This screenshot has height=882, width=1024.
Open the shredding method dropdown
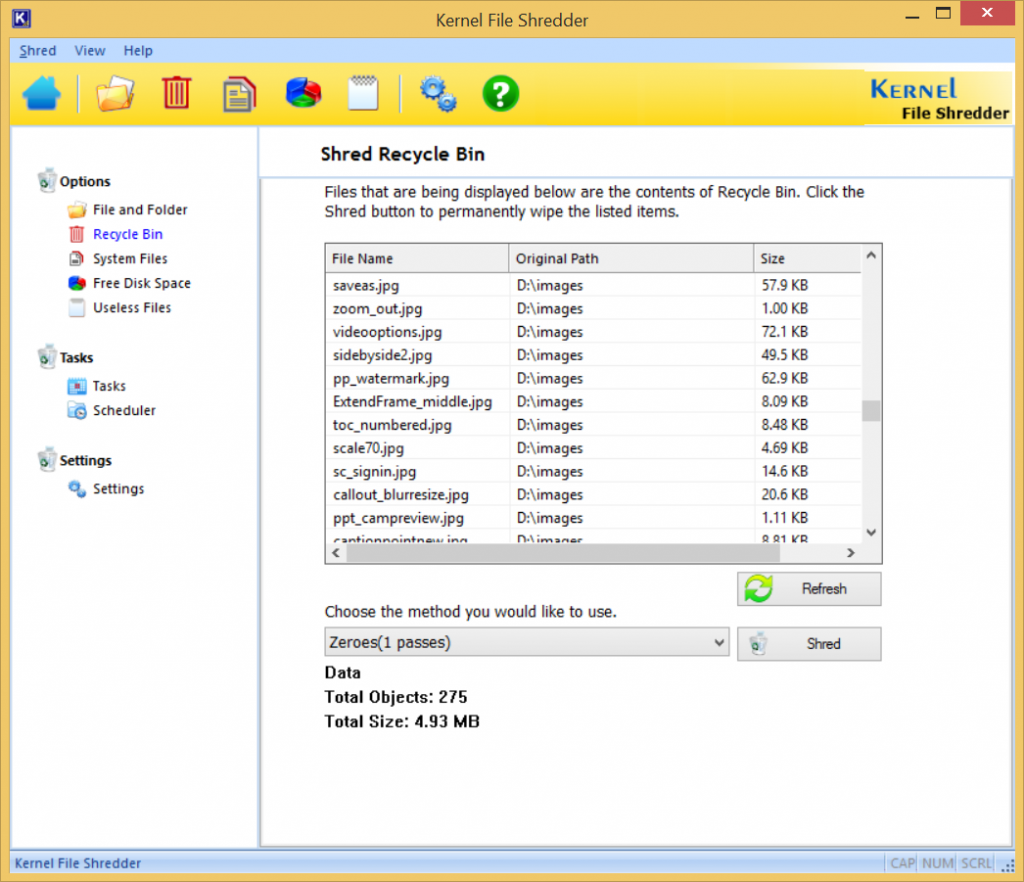527,643
